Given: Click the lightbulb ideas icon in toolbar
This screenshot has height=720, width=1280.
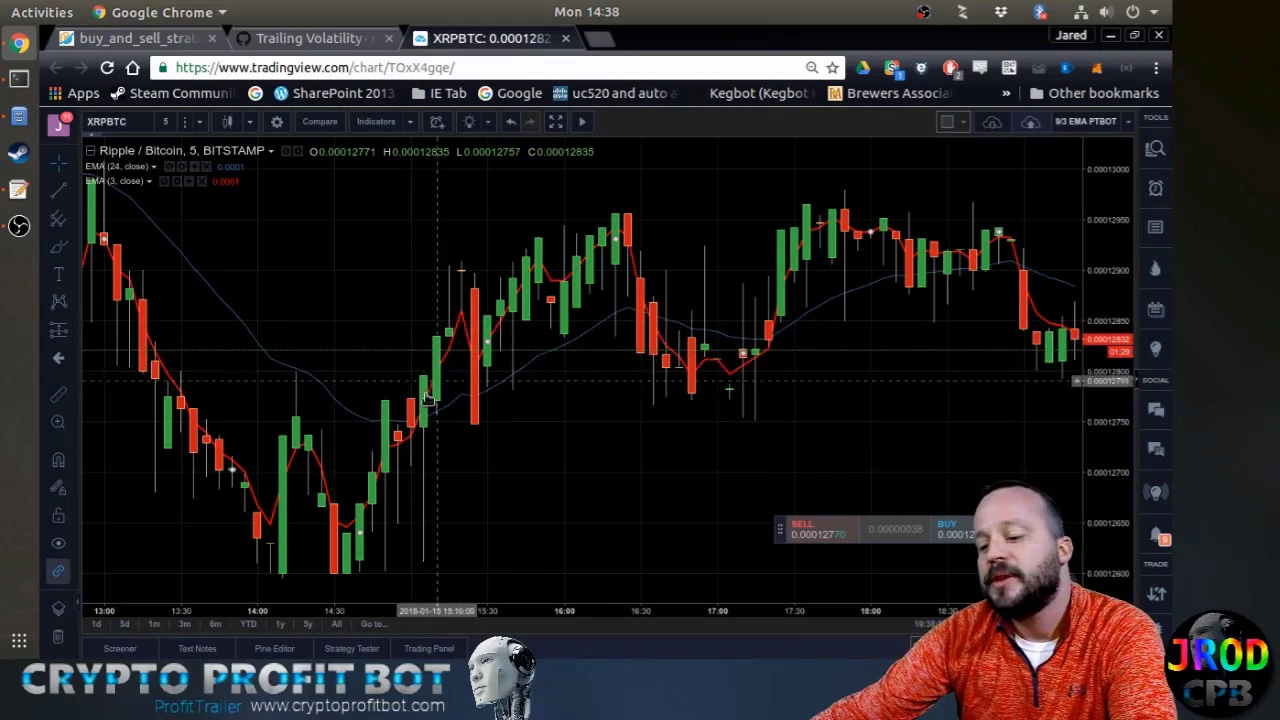Looking at the screenshot, I should (469, 122).
